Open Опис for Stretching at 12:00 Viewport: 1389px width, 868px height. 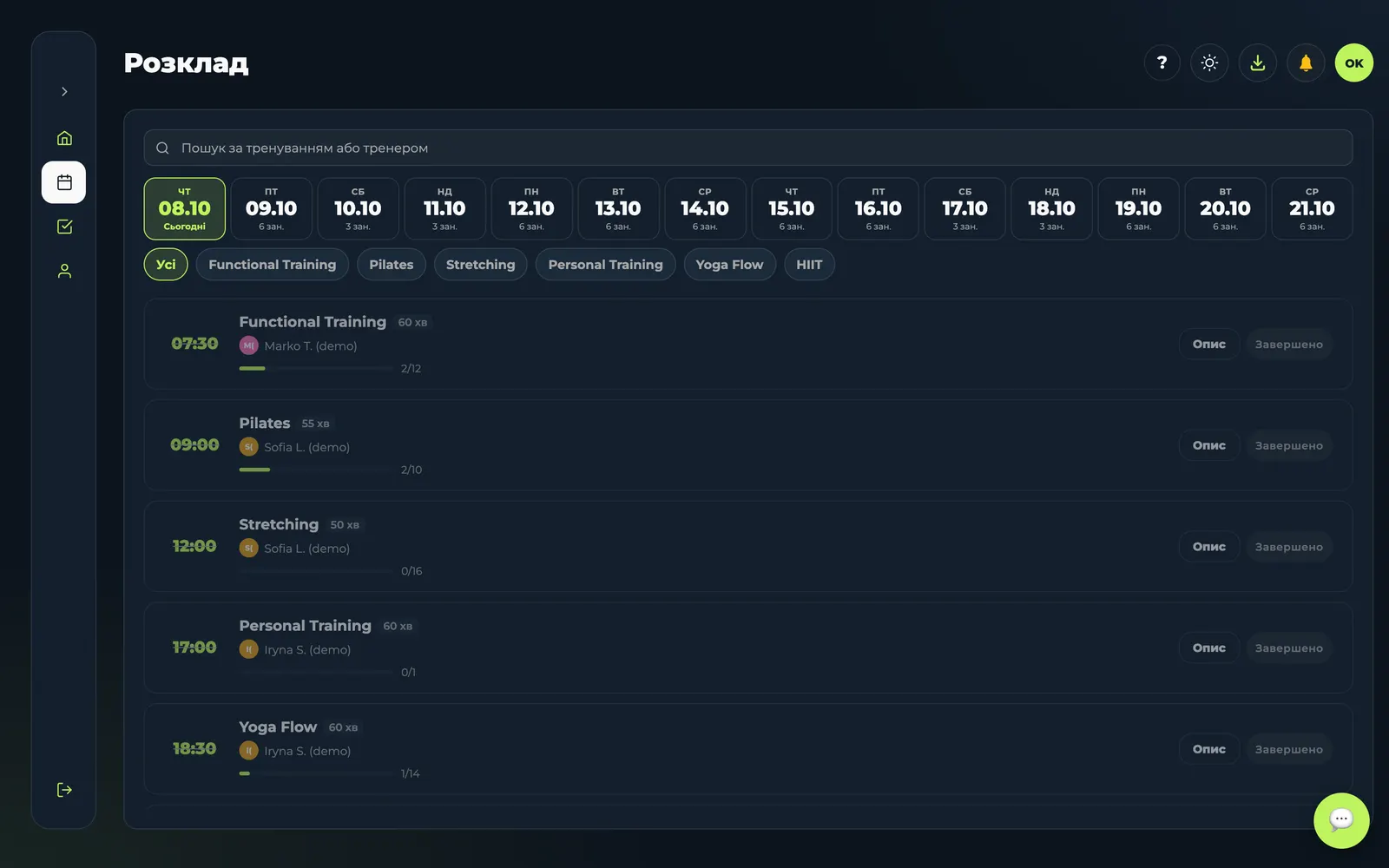tap(1209, 547)
